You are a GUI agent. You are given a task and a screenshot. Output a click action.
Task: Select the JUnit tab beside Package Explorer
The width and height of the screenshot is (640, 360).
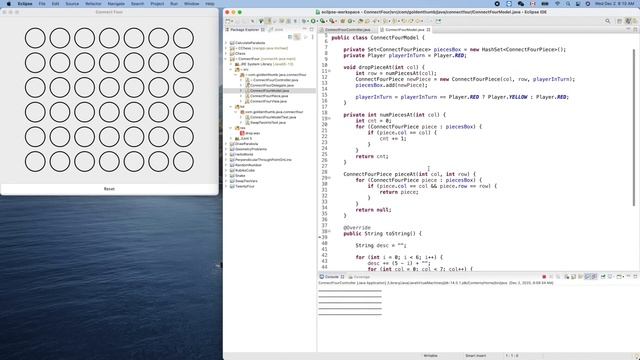click(277, 30)
